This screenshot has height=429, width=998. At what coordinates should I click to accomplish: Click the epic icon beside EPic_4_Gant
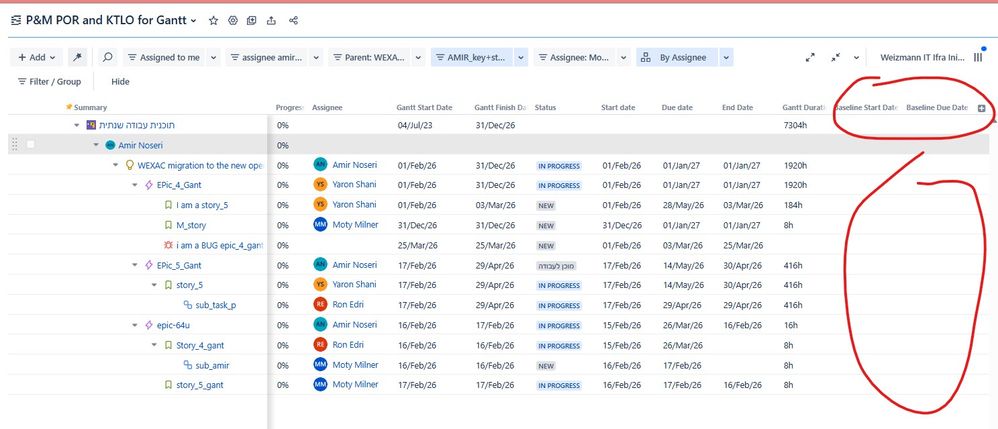(x=149, y=185)
